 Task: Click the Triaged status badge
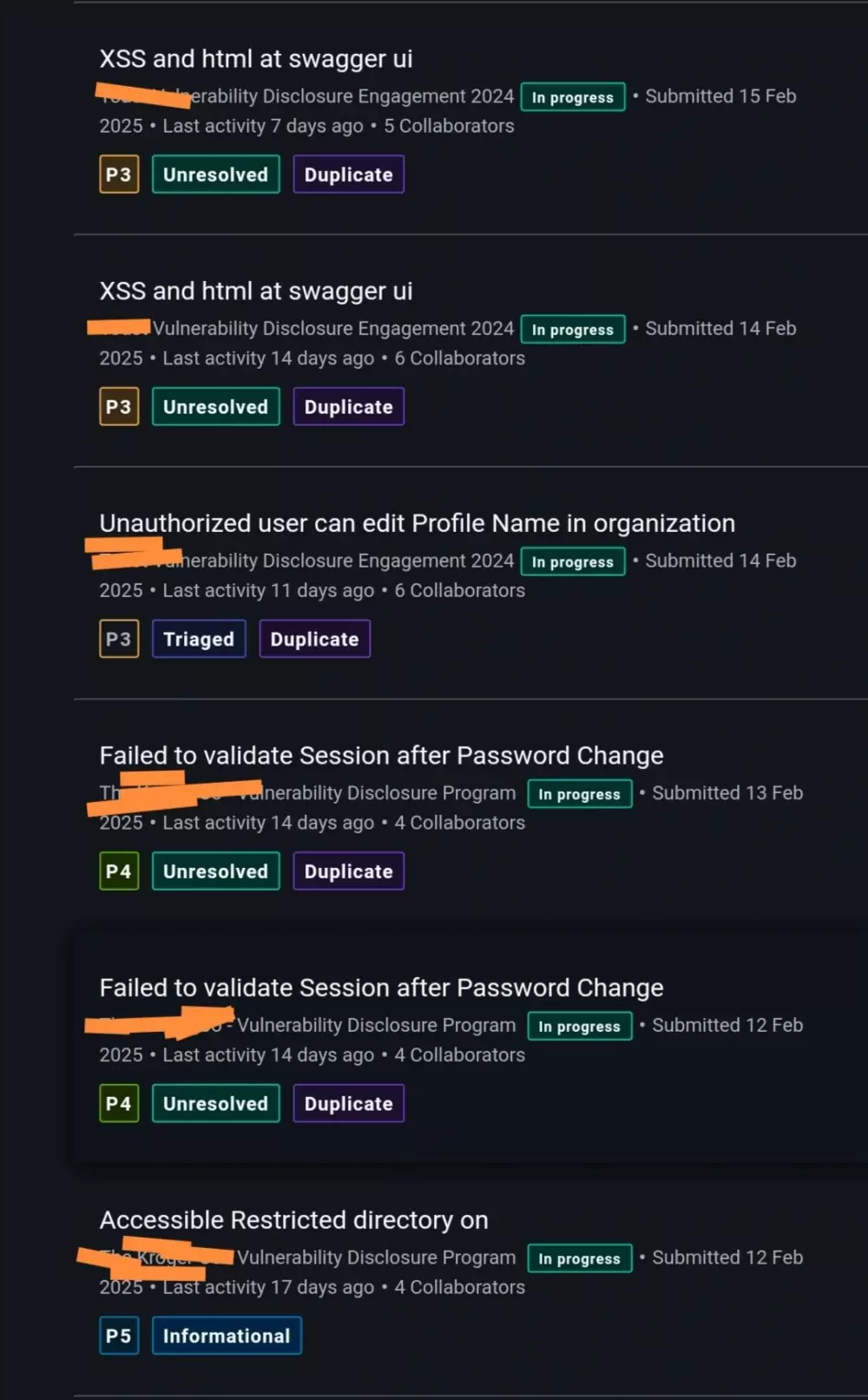[199, 640]
